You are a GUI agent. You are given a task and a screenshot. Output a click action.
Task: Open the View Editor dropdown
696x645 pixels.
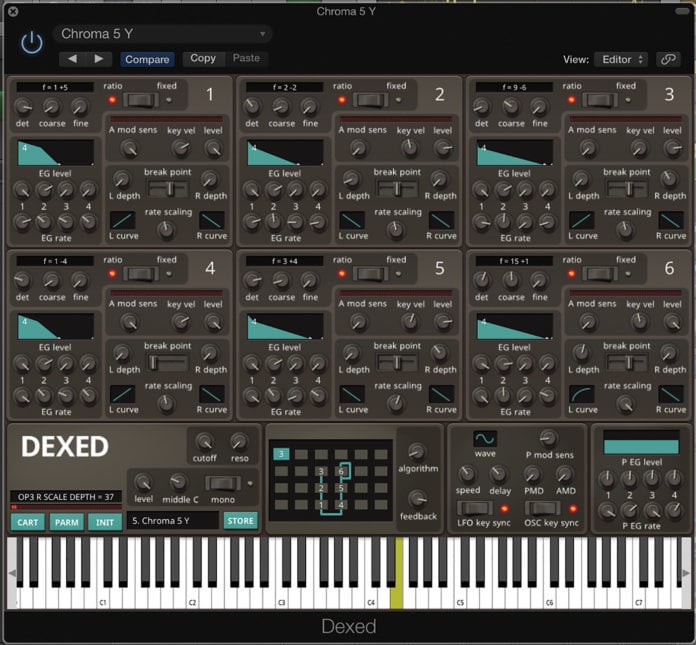[x=620, y=59]
